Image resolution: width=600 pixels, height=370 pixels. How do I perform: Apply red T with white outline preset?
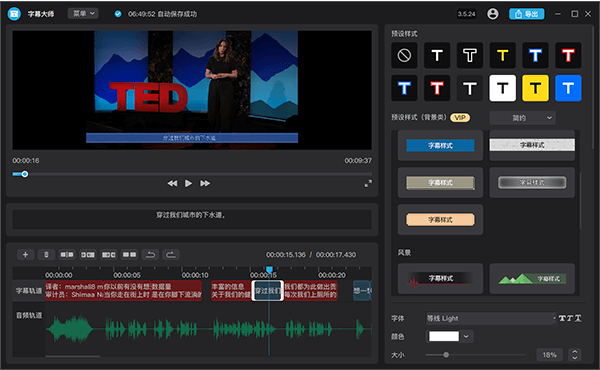coord(568,55)
